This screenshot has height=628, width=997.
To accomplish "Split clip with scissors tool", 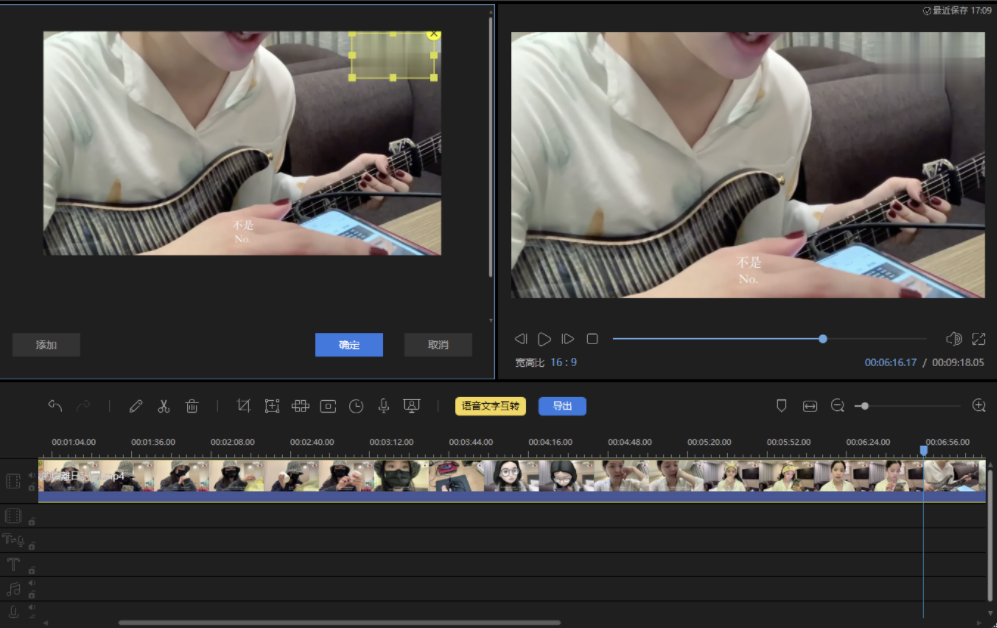I will [x=163, y=406].
